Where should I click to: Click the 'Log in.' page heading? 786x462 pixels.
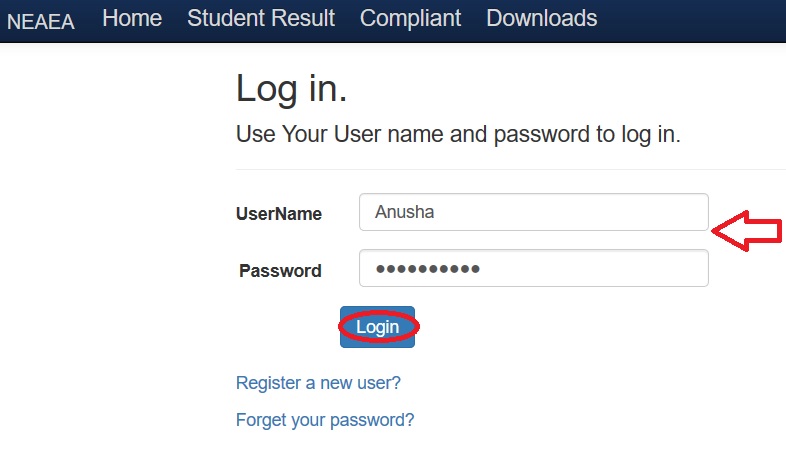291,89
